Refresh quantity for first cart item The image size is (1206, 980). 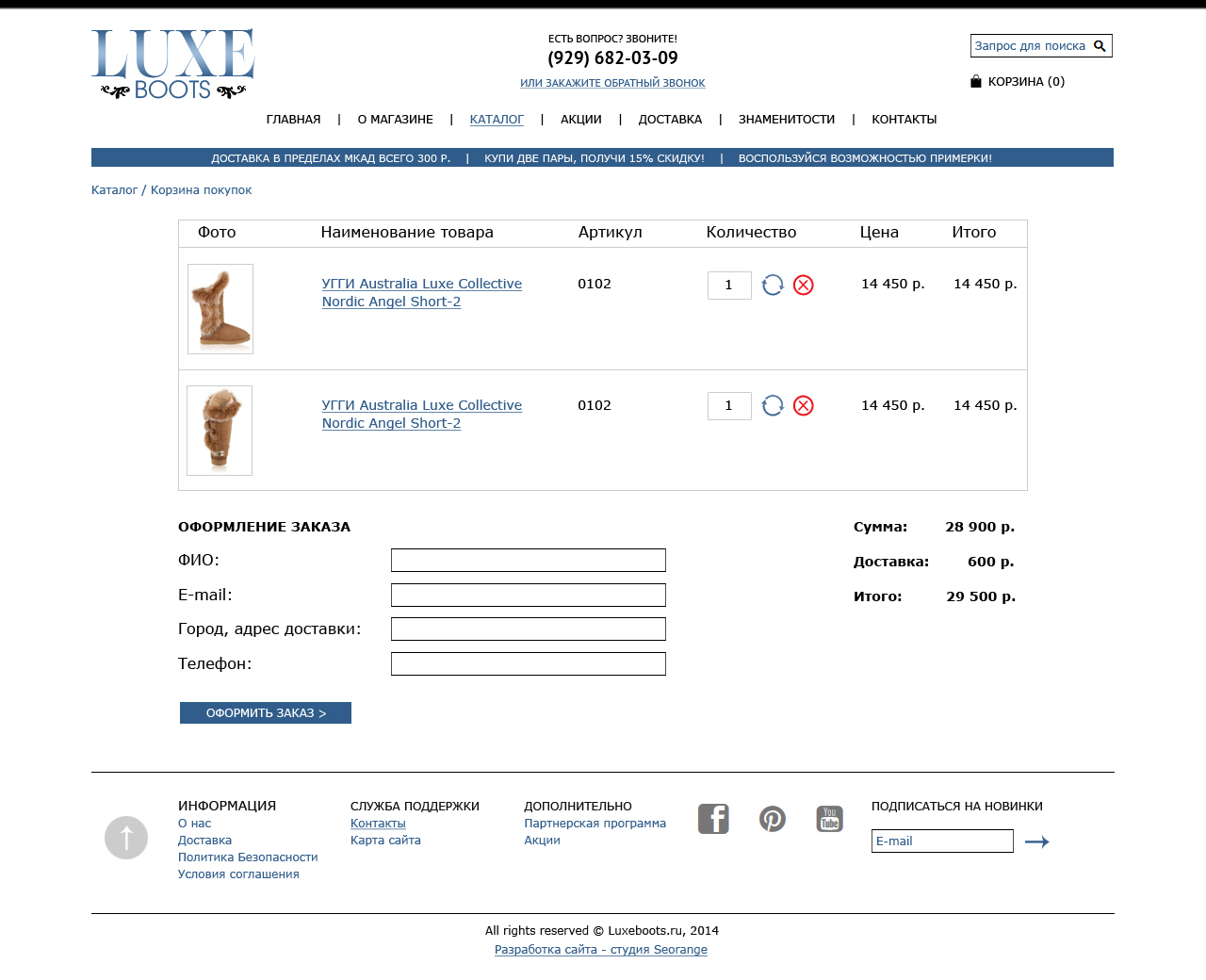click(773, 285)
